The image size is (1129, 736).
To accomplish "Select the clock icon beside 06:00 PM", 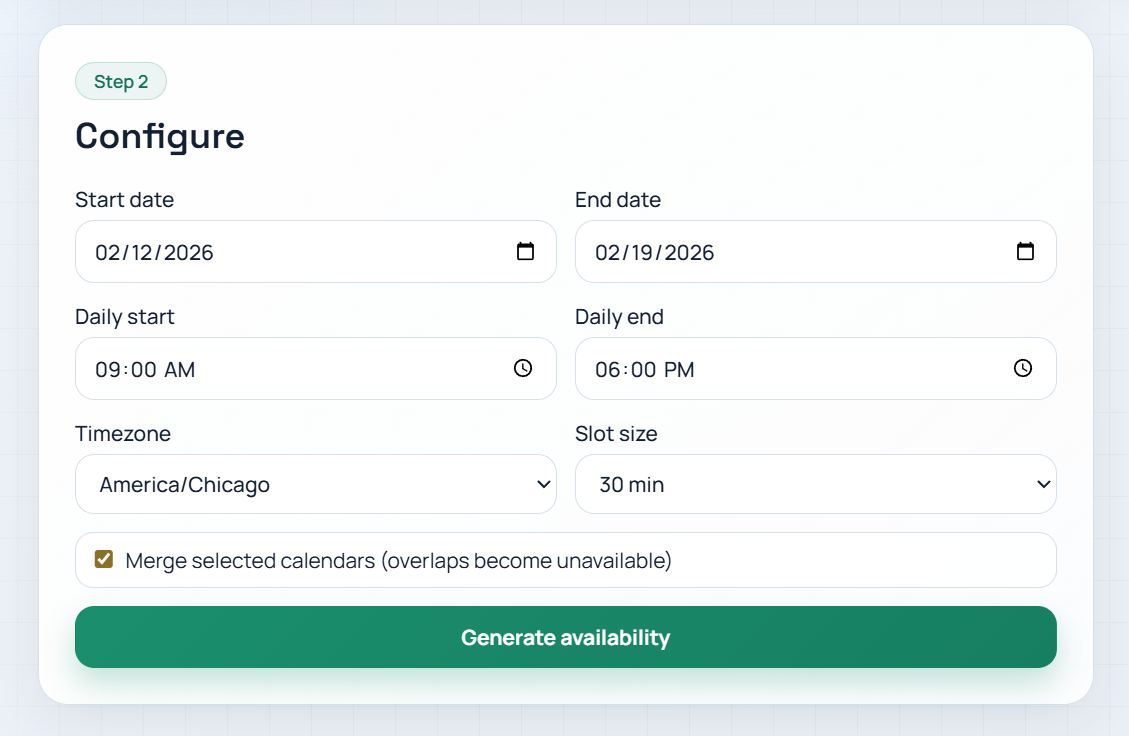I will click(x=1023, y=368).
